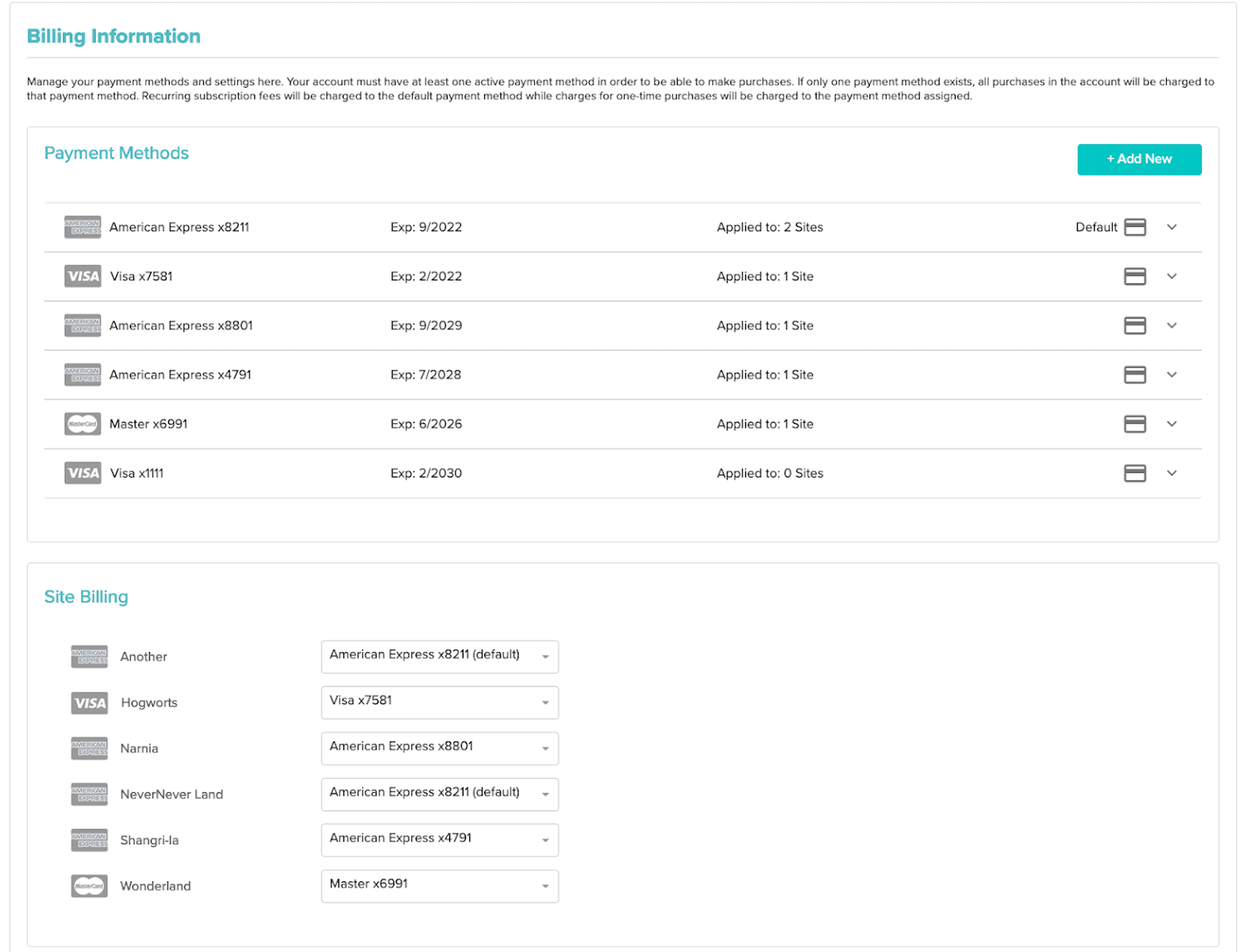
Task: Click American Express x8801 card logo in Payment Methods
Action: click(83, 325)
